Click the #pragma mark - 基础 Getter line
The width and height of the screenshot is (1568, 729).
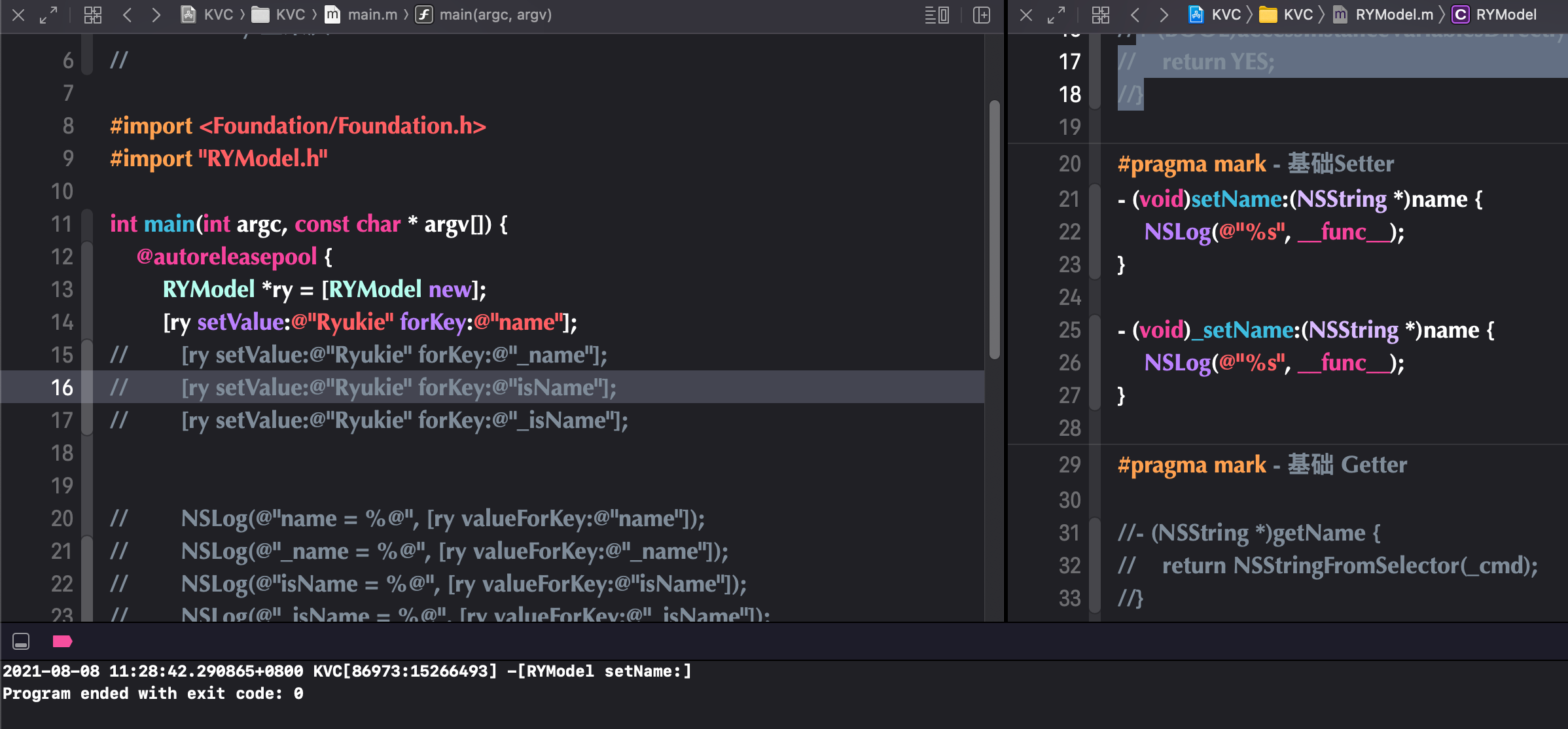[1262, 465]
